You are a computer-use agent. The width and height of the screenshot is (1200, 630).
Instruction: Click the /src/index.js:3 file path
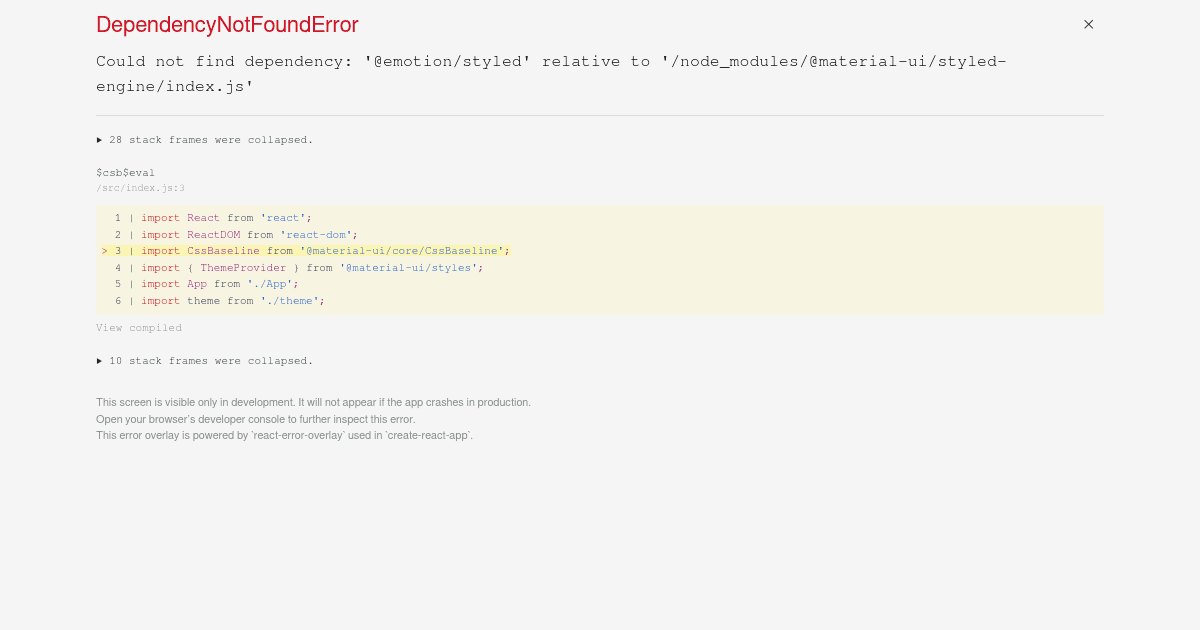[x=140, y=187]
